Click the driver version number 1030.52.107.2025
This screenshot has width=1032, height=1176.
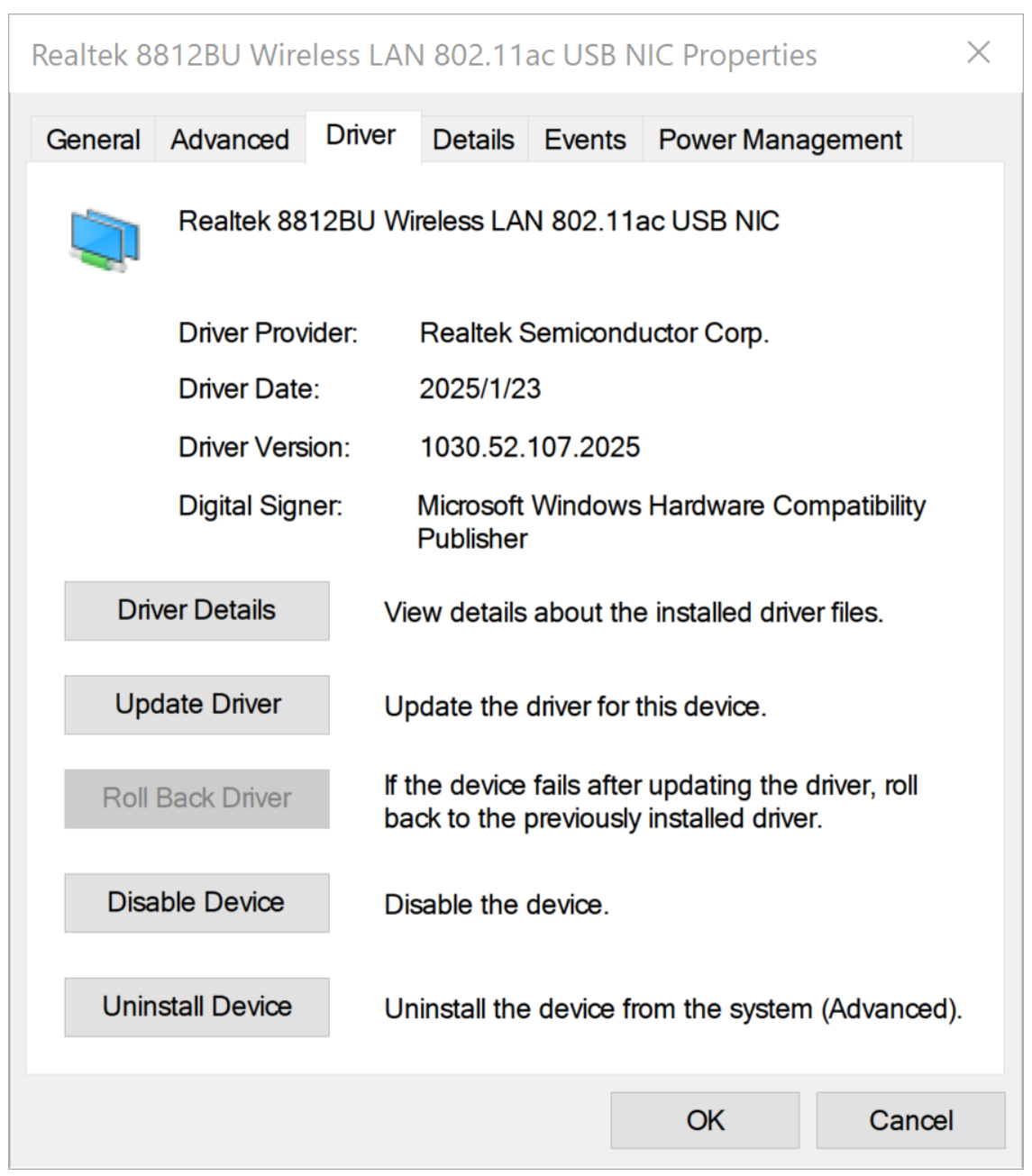(530, 447)
